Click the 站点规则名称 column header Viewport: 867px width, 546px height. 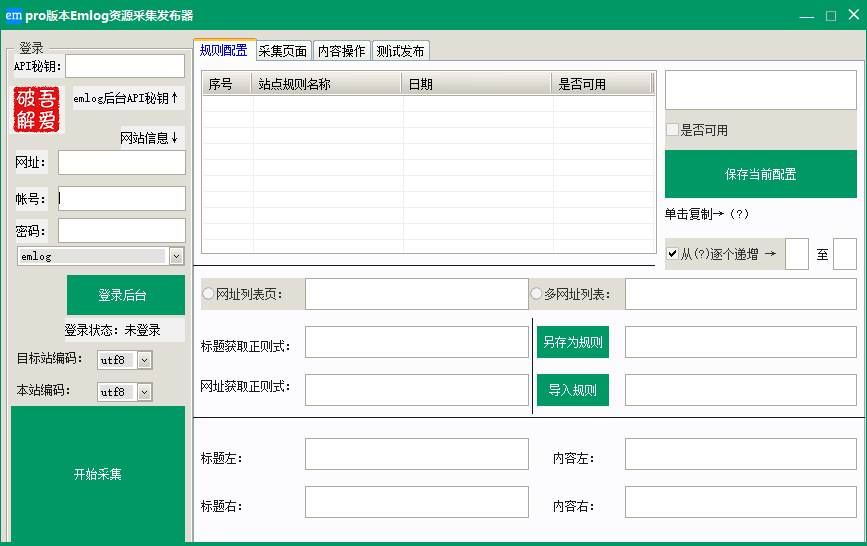click(x=327, y=84)
